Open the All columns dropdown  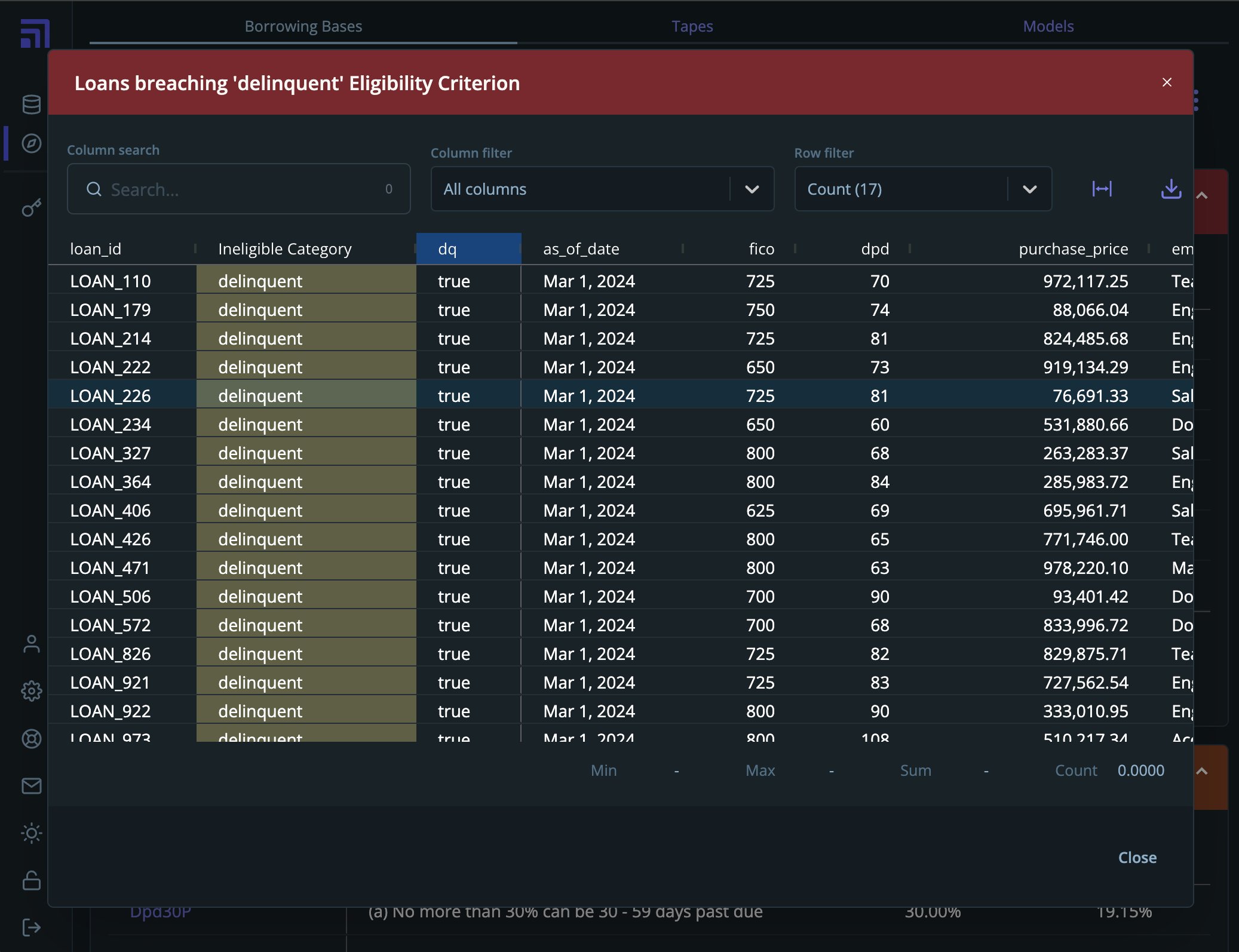pyautogui.click(x=602, y=189)
